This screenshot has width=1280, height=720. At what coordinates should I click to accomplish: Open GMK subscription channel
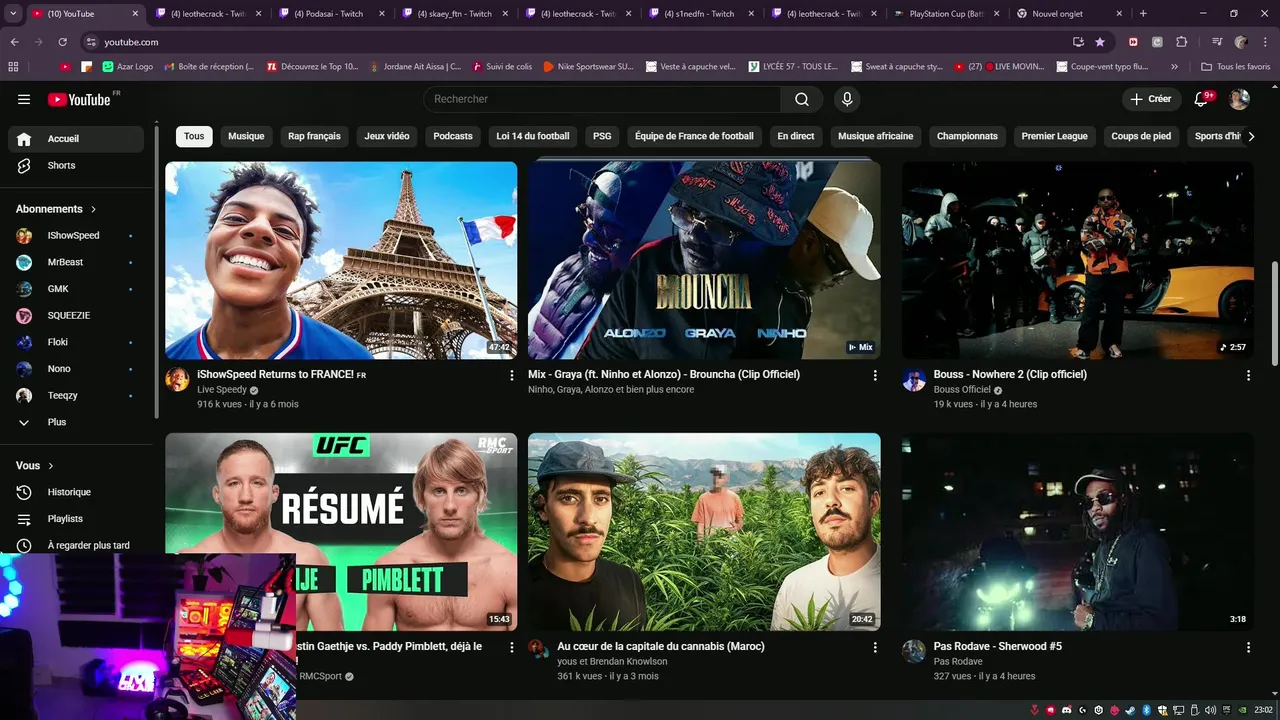[76, 289]
